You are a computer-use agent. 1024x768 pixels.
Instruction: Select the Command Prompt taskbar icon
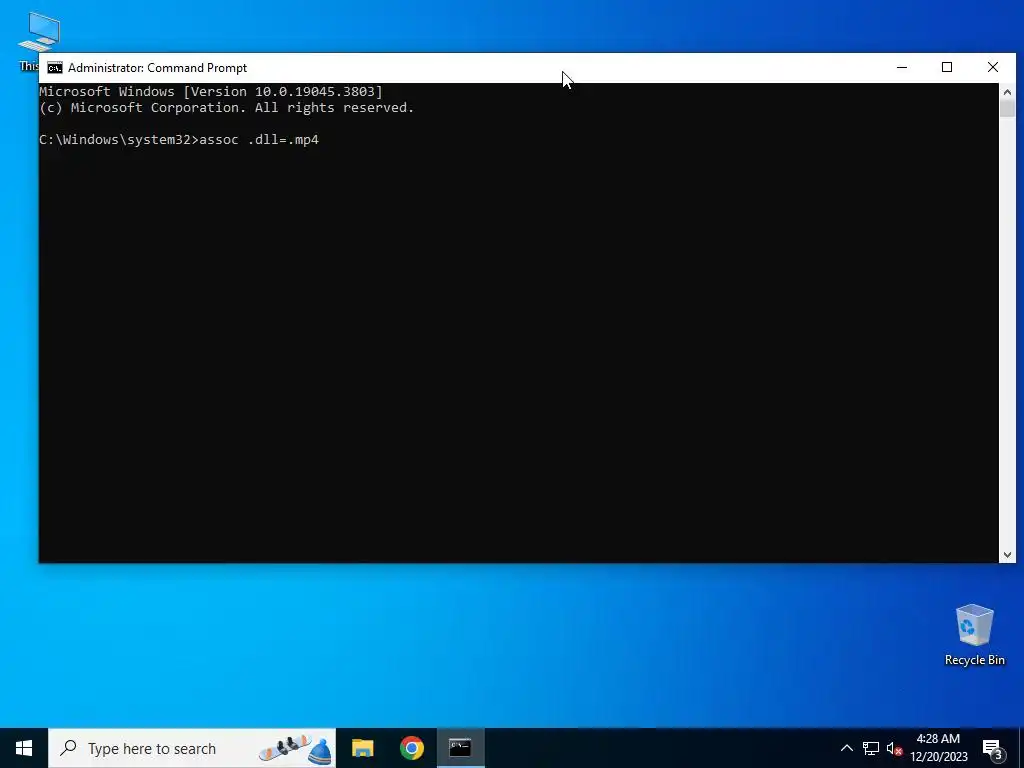(x=460, y=748)
